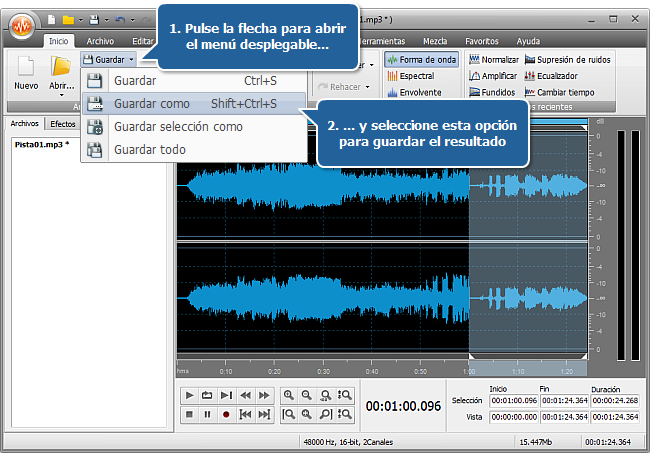
Task: Click the red Record button
Action: [x=226, y=414]
